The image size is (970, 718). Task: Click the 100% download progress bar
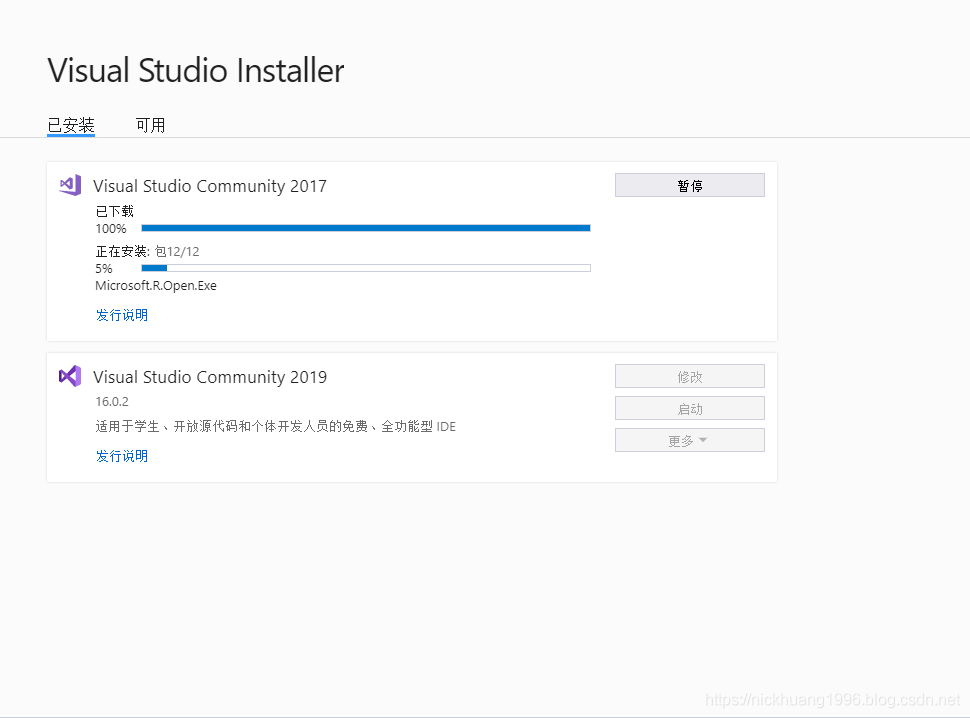(366, 228)
